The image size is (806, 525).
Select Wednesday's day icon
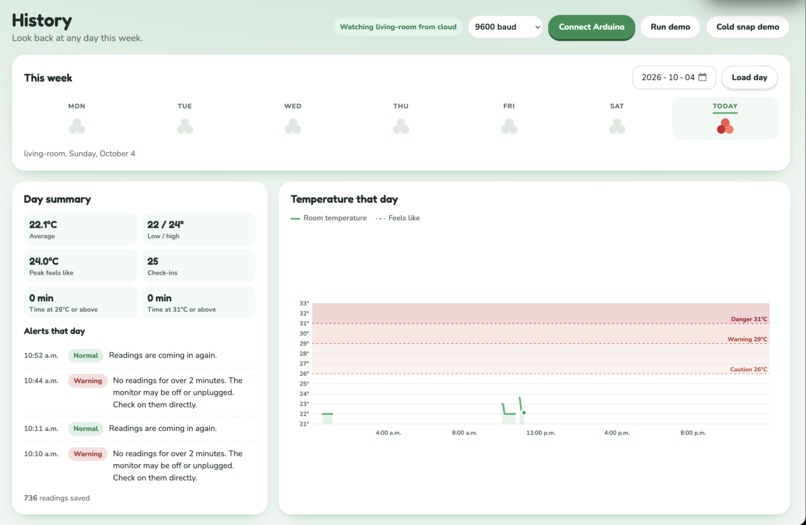(x=292, y=126)
